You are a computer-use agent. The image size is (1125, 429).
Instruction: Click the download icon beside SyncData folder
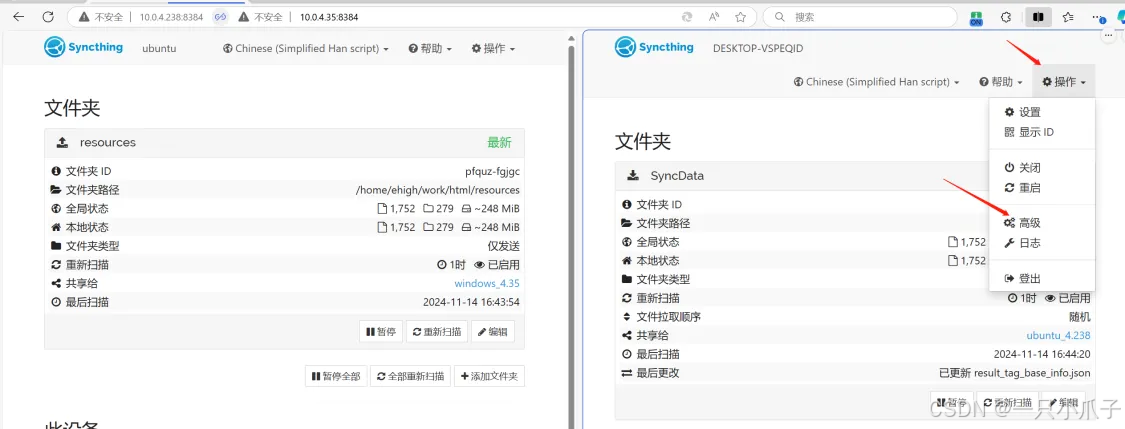pyautogui.click(x=634, y=175)
